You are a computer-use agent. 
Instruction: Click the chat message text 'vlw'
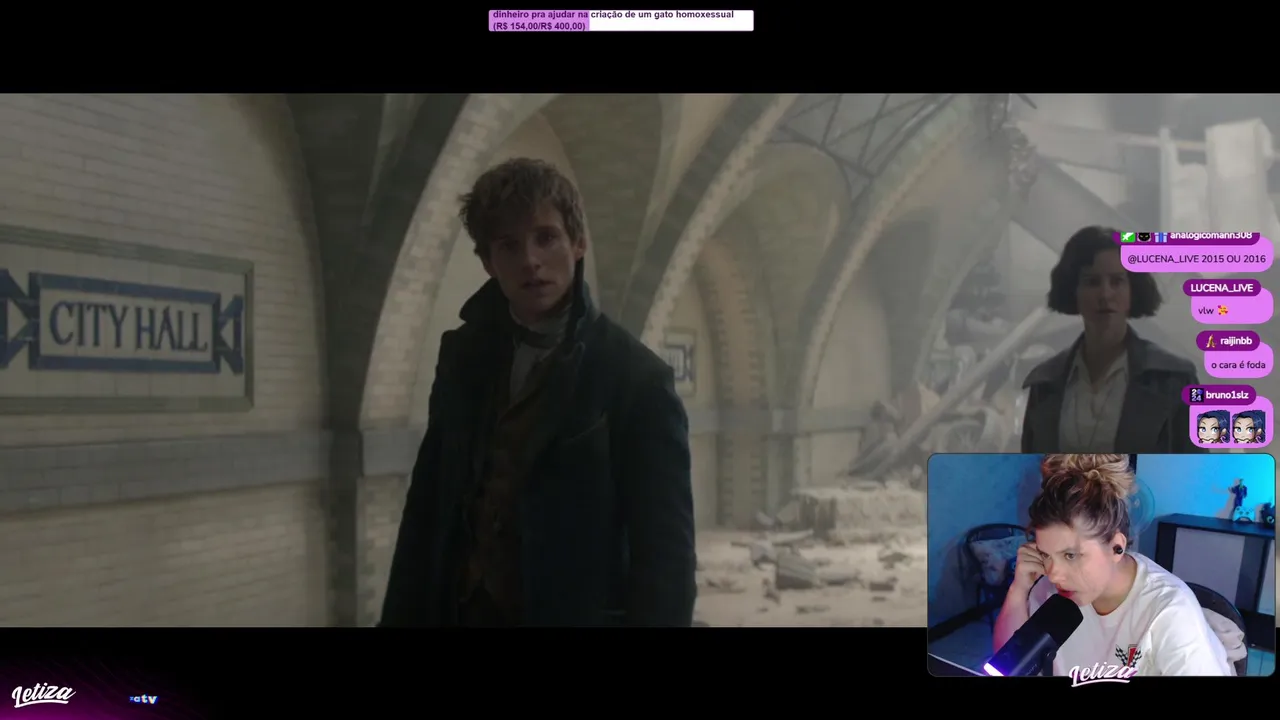[x=1206, y=311]
